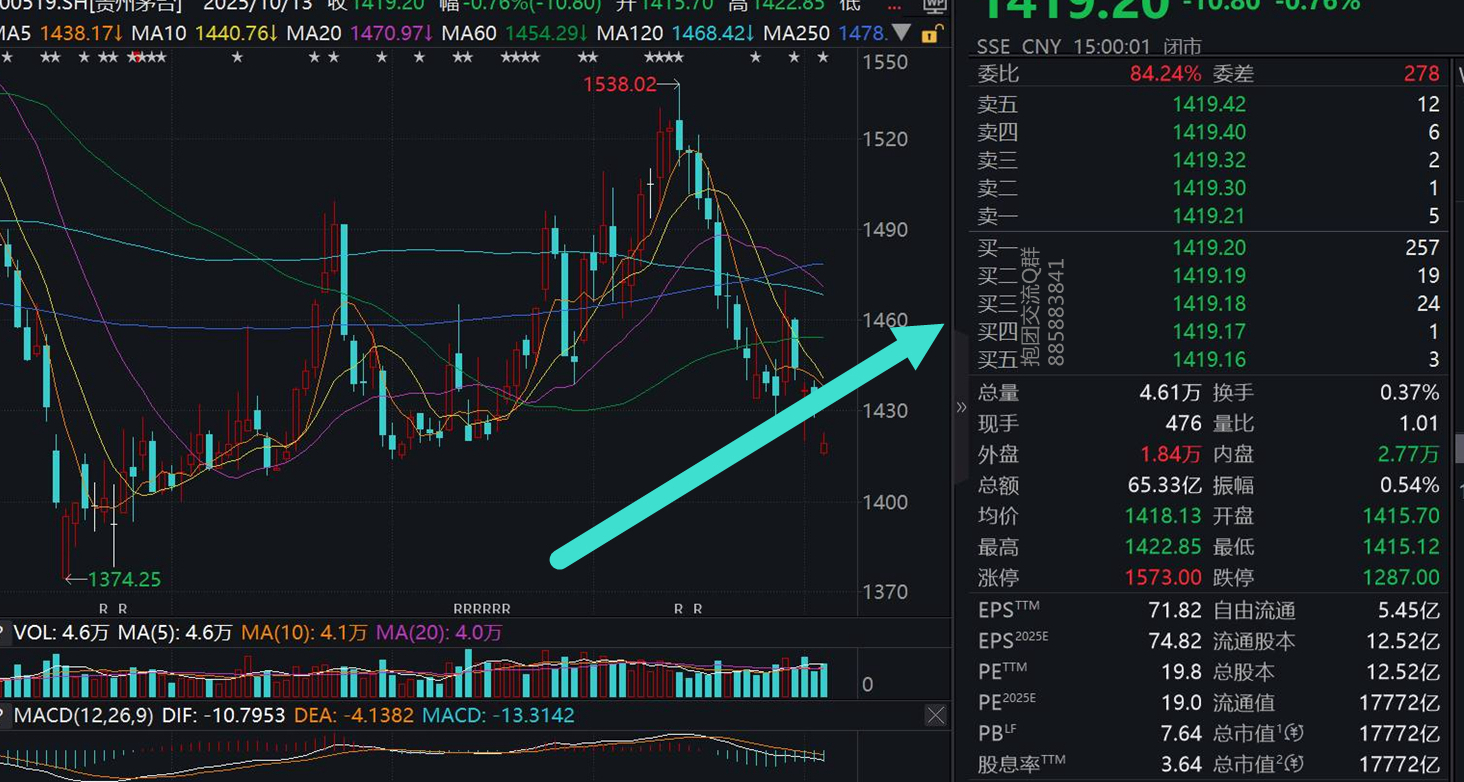Click the 换手 0.37% value
The width and height of the screenshot is (1464, 782).
[x=1410, y=393]
